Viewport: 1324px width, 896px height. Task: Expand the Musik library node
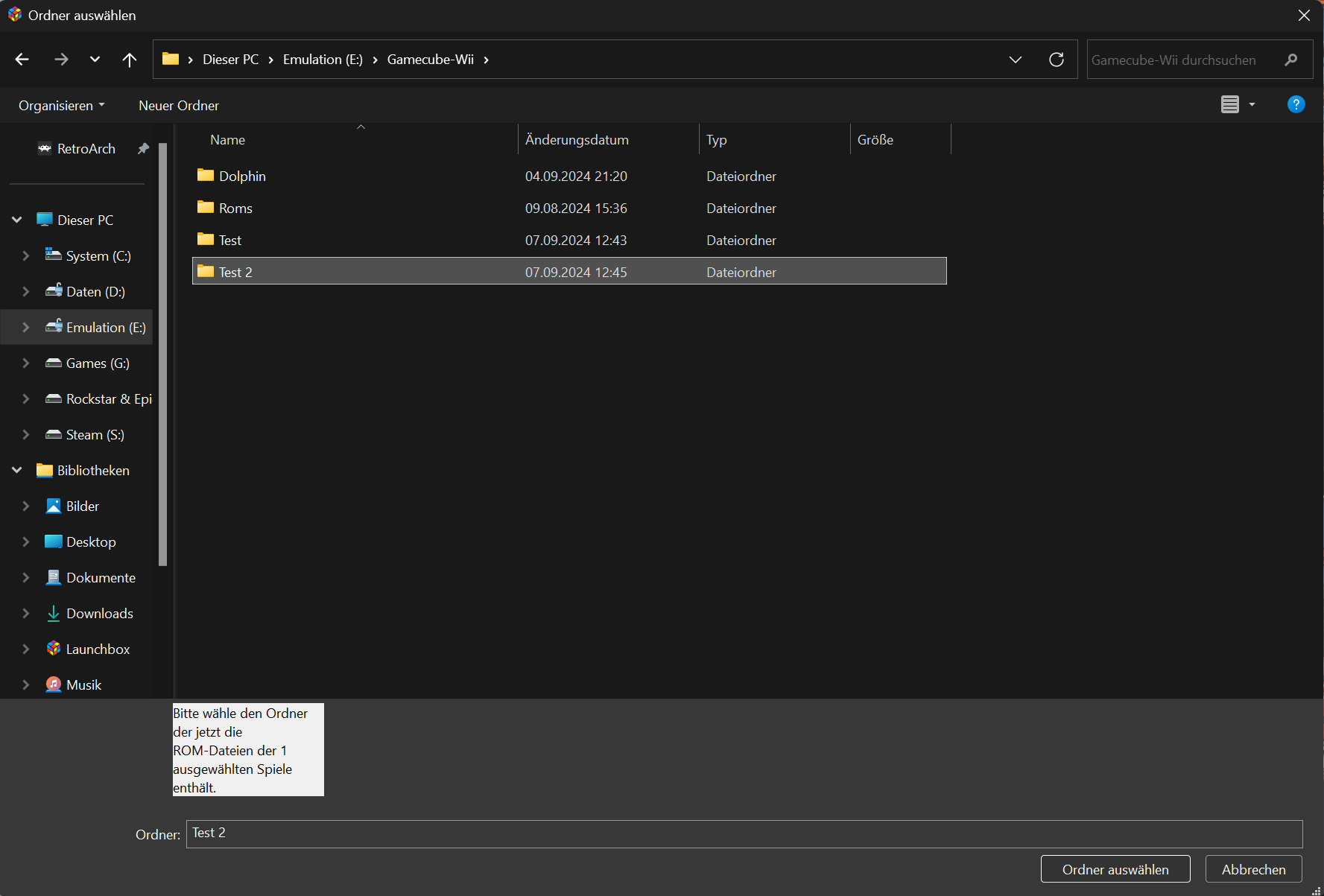point(26,684)
